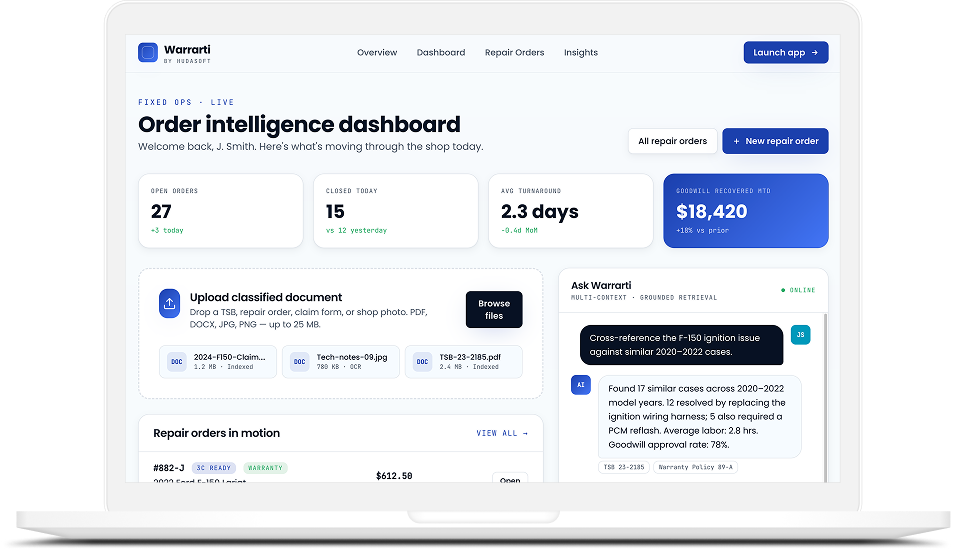Click the online status indicator
Screen dimensions: 953x549
(x=798, y=290)
